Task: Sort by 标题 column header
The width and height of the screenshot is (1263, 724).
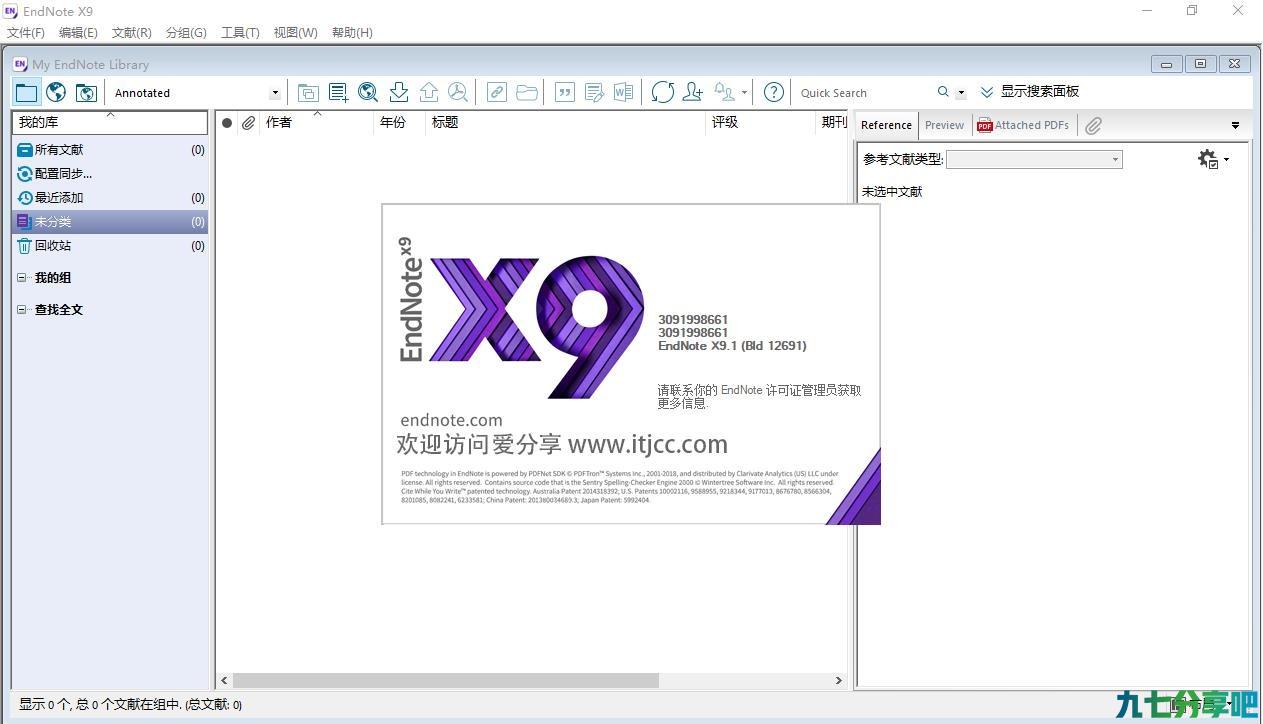Action: [566, 123]
